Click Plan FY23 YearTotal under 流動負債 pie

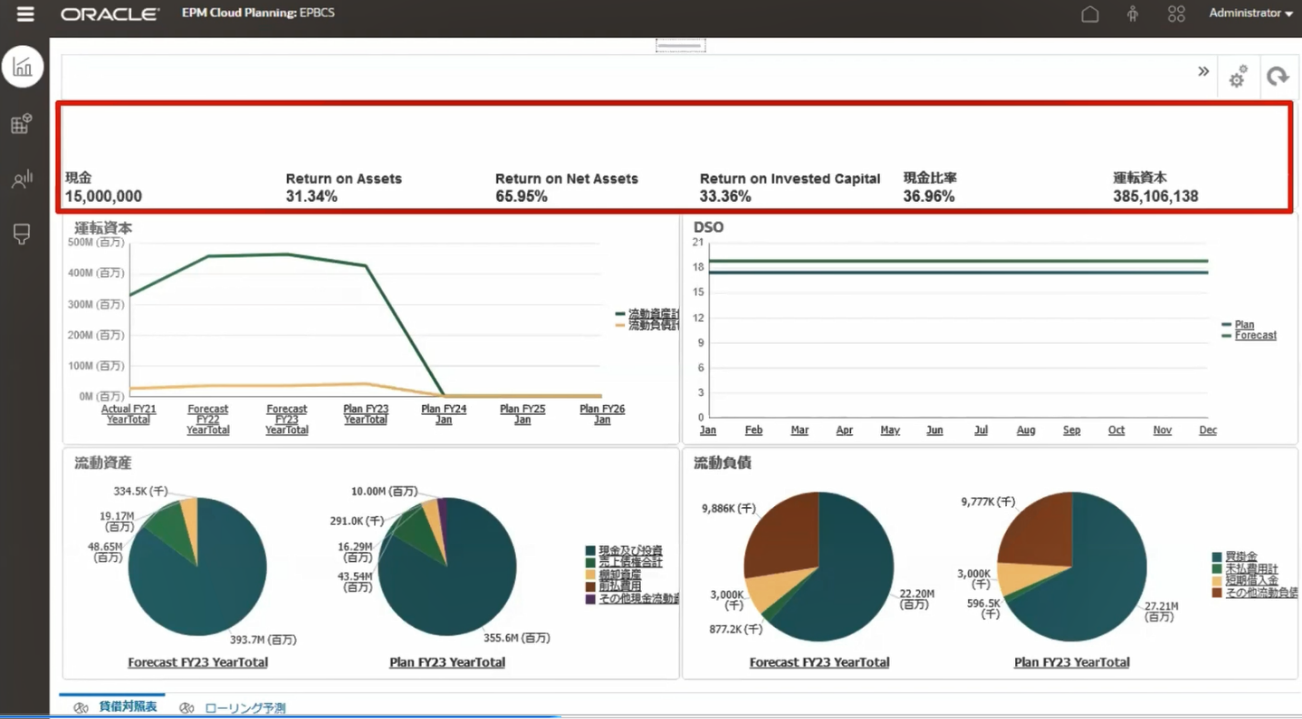coord(1072,662)
